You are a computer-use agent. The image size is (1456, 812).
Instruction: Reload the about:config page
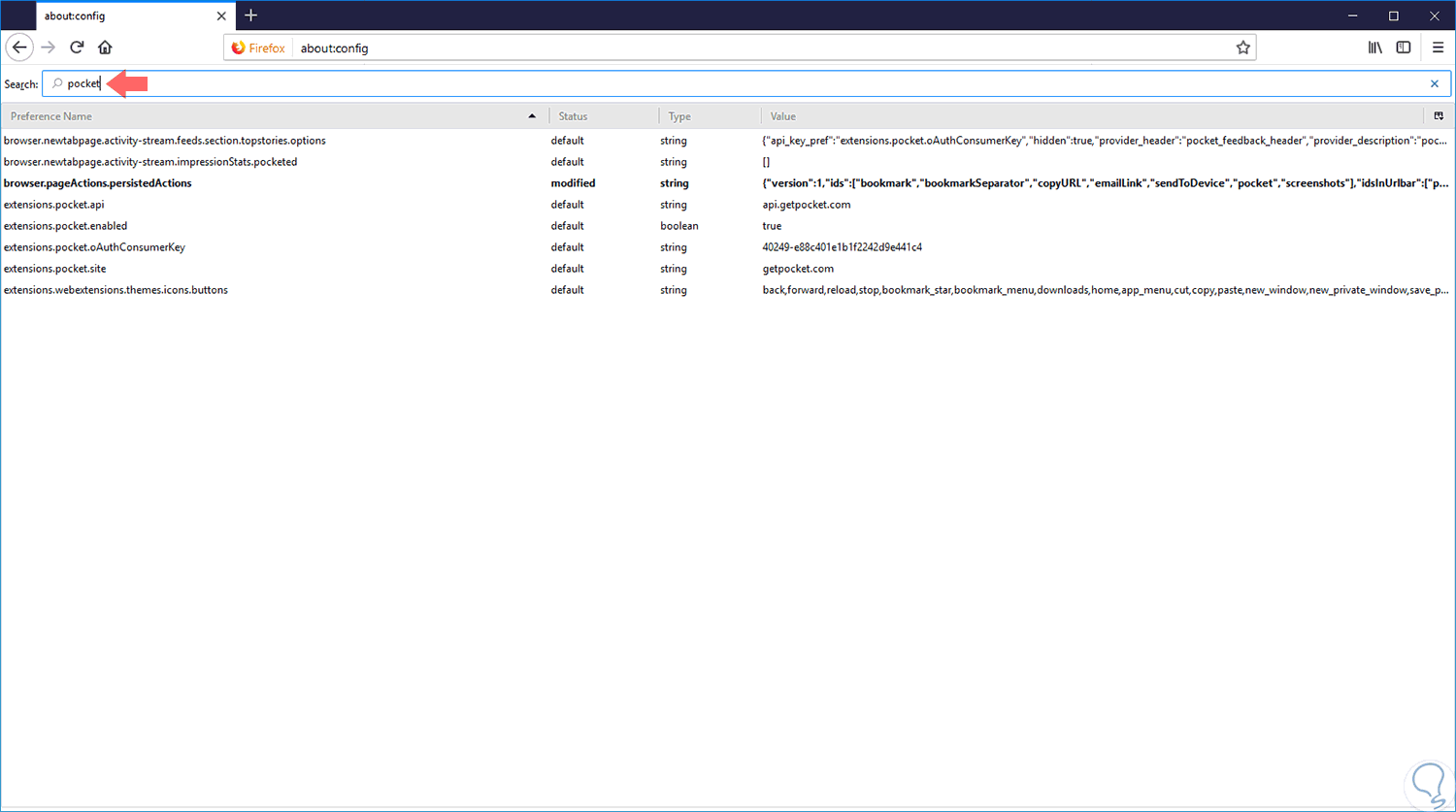[77, 48]
